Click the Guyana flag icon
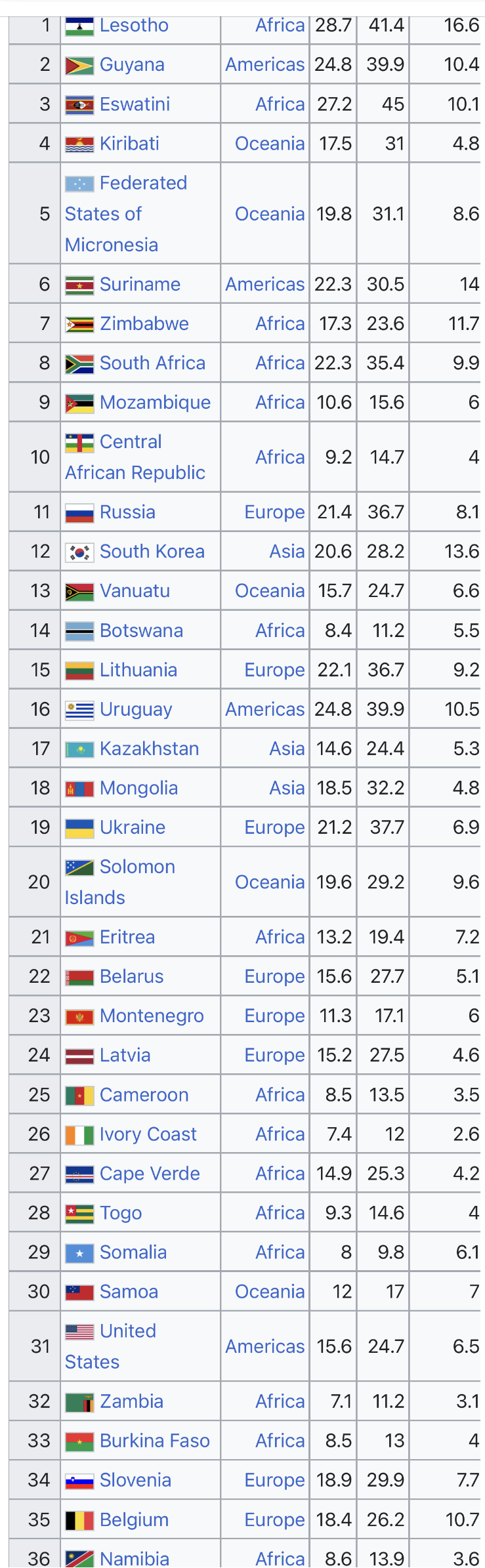This screenshot has width=485, height=1568. coord(79,66)
